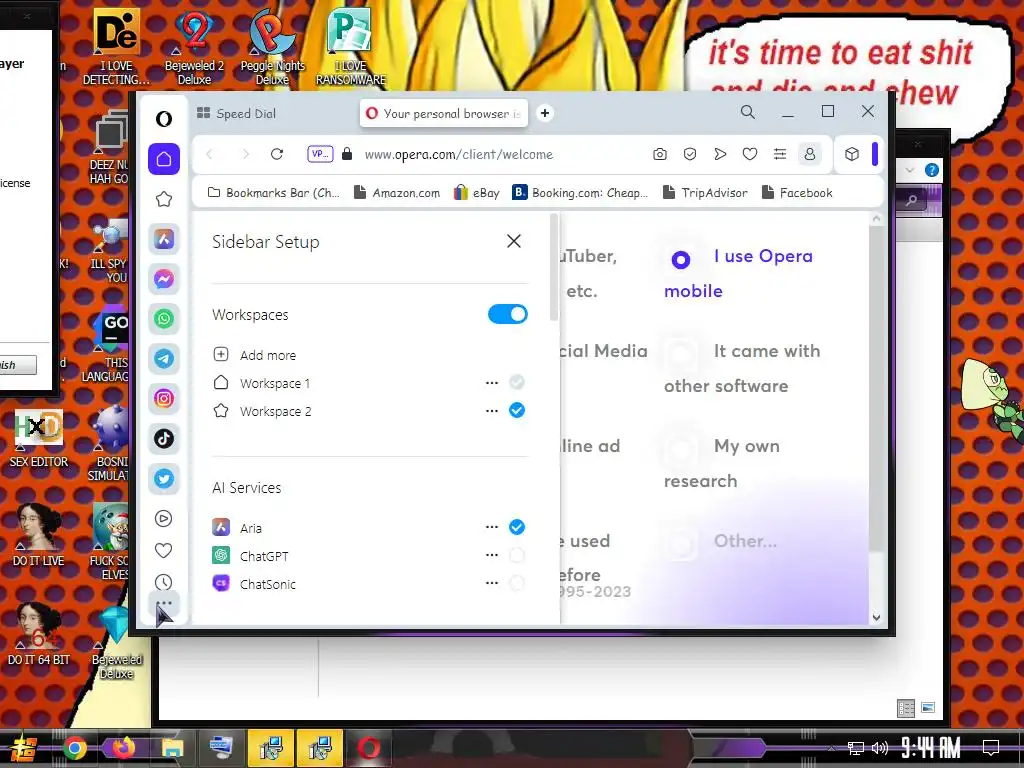Enable the ChatGPT checkbox
This screenshot has height=768, width=1024.
click(x=517, y=555)
